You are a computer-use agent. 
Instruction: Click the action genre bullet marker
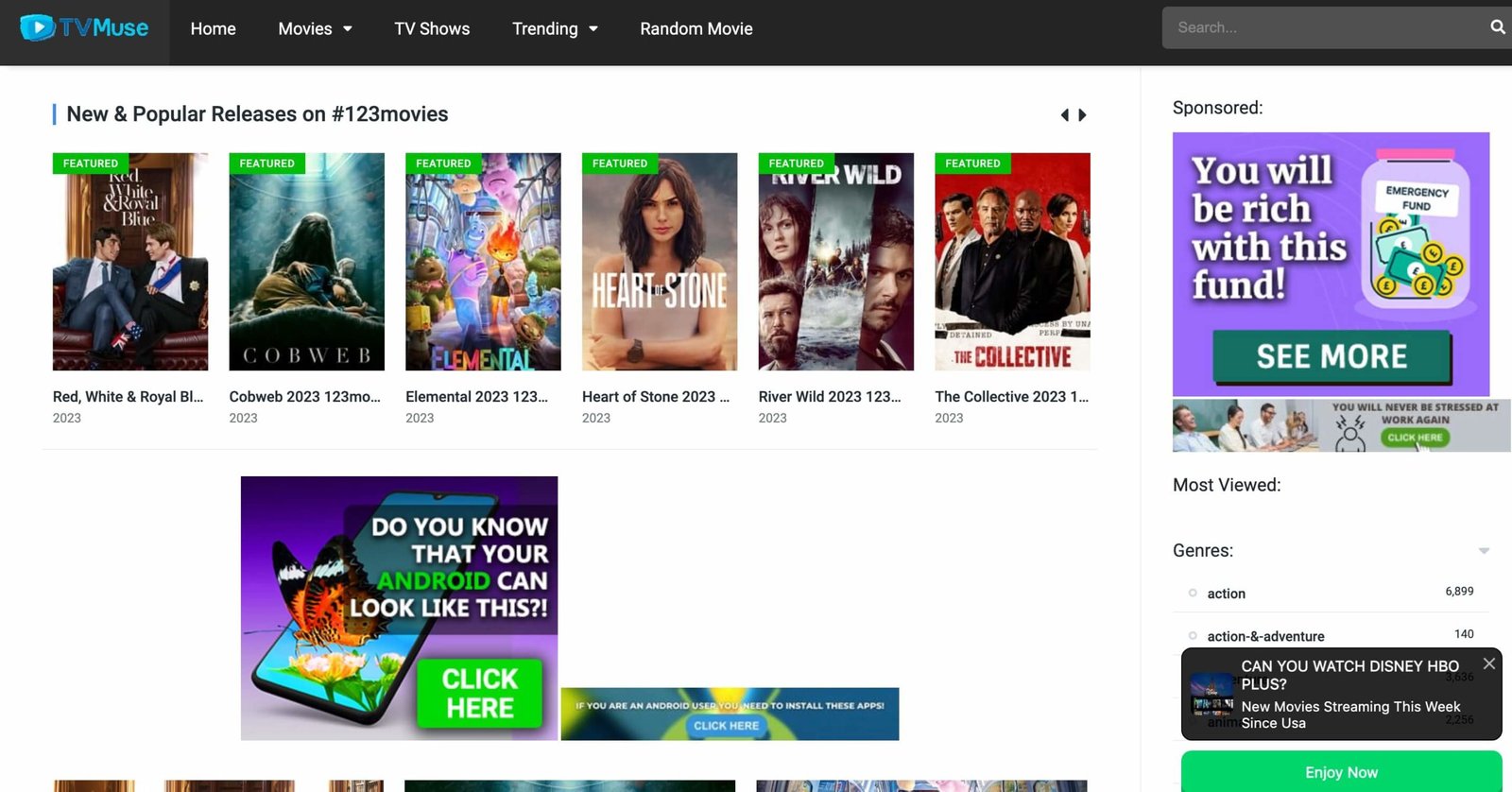coord(1193,593)
